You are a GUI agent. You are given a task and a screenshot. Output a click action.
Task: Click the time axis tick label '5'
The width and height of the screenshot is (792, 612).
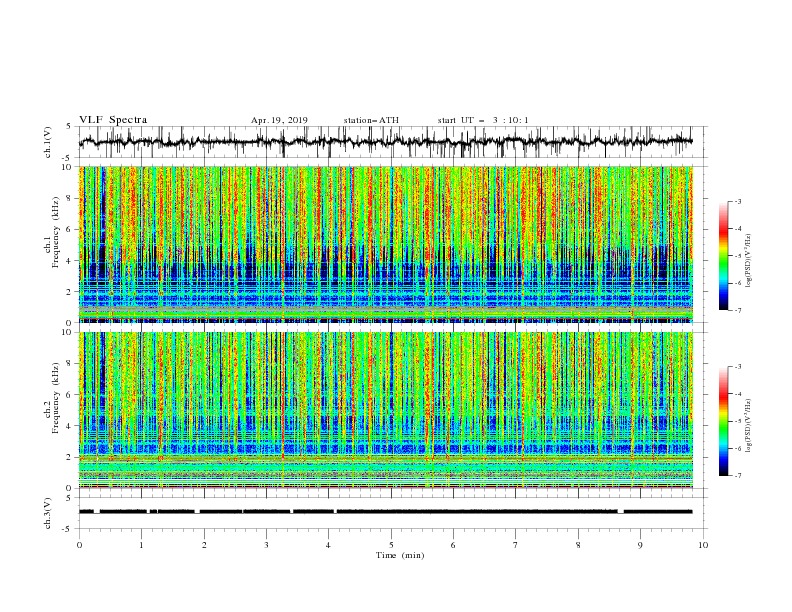coord(391,545)
